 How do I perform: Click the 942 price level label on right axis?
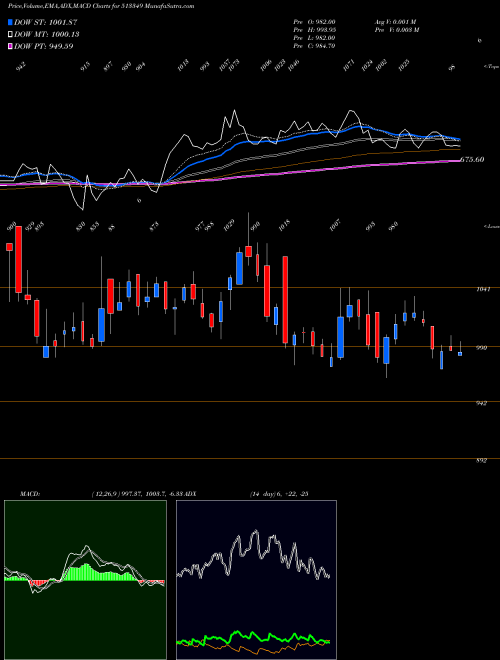click(482, 403)
